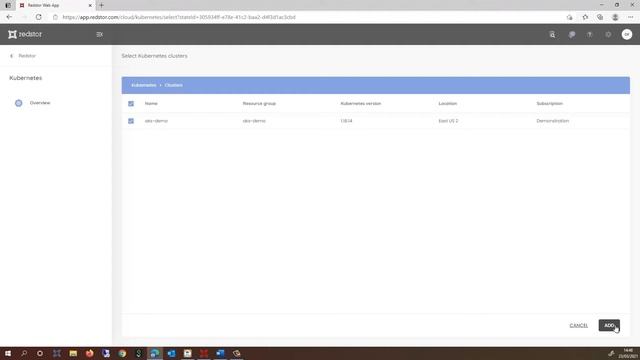The image size is (640, 360).
Task: Click the ADD button
Action: 609,325
